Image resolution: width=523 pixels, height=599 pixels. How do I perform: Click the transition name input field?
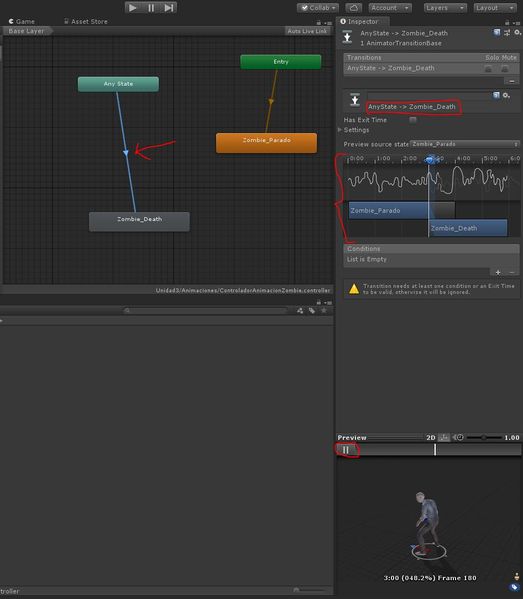(x=429, y=95)
